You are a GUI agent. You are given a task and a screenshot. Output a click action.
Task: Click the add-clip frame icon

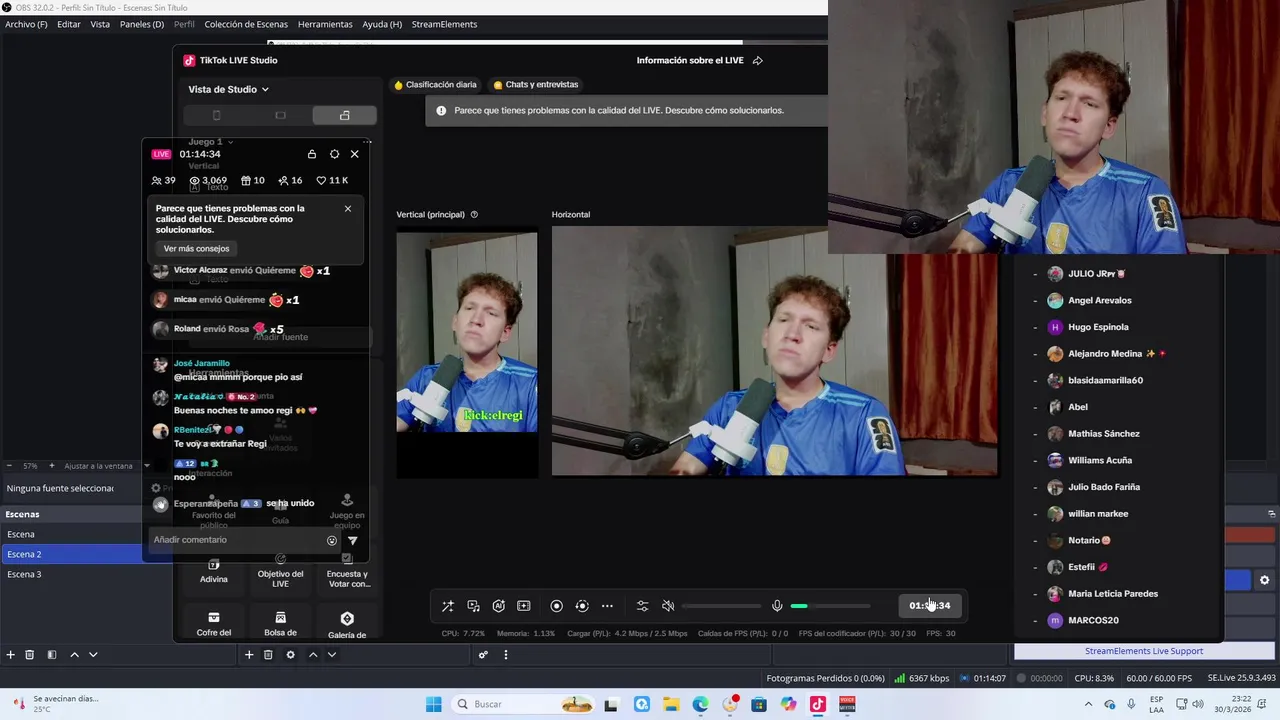523,606
